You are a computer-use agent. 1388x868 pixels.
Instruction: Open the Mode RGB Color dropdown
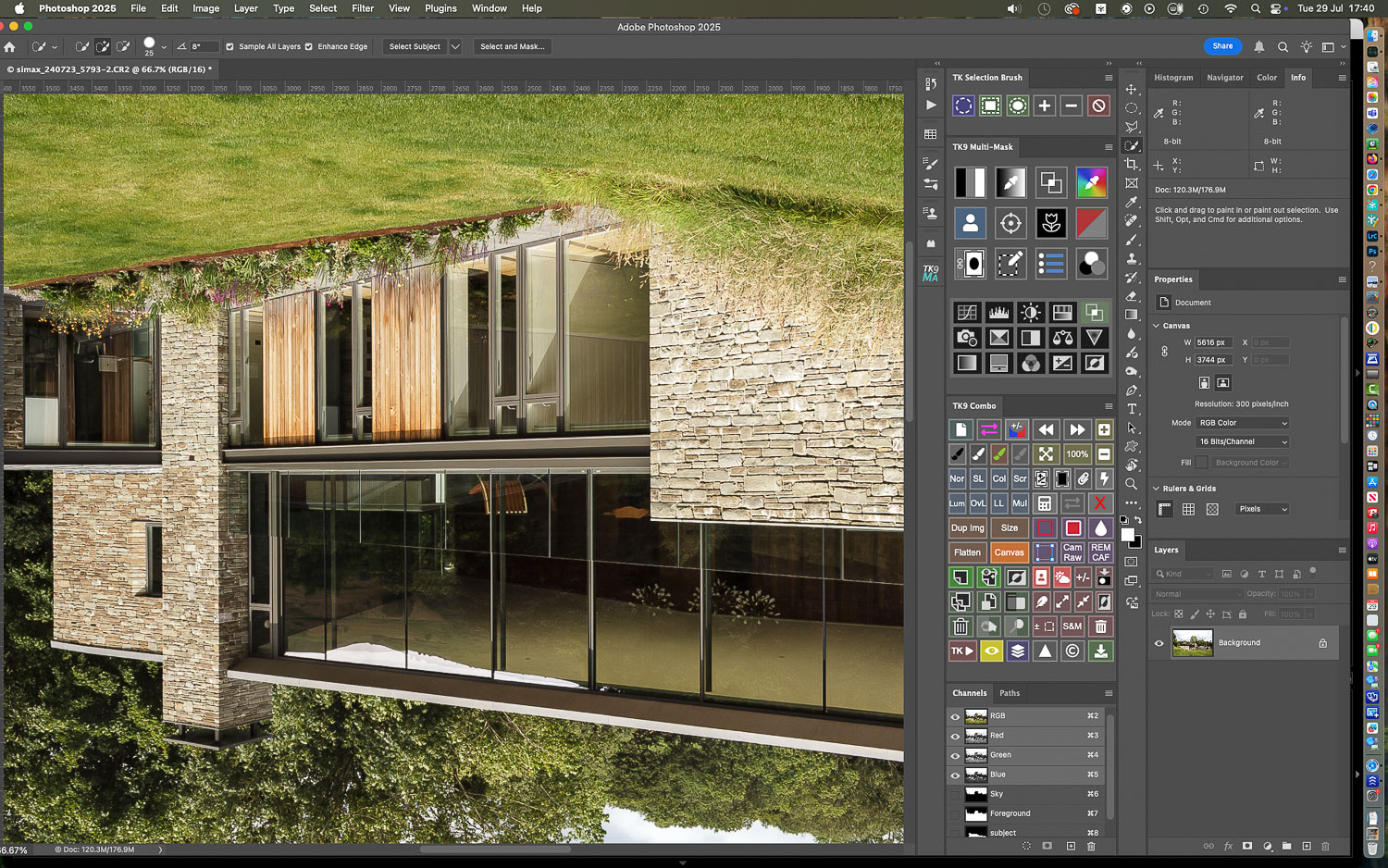click(x=1243, y=423)
